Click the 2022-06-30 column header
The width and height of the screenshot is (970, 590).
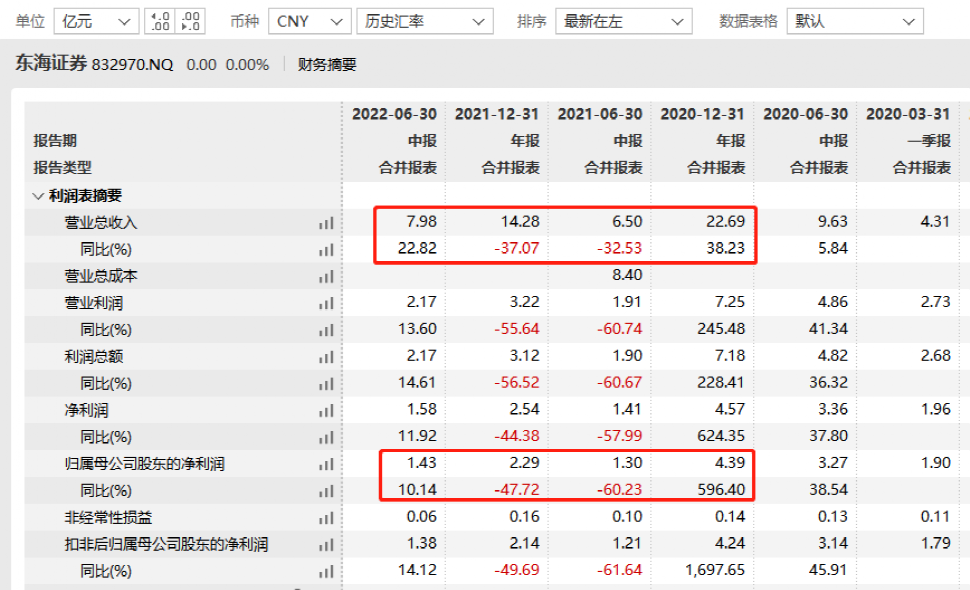point(394,114)
